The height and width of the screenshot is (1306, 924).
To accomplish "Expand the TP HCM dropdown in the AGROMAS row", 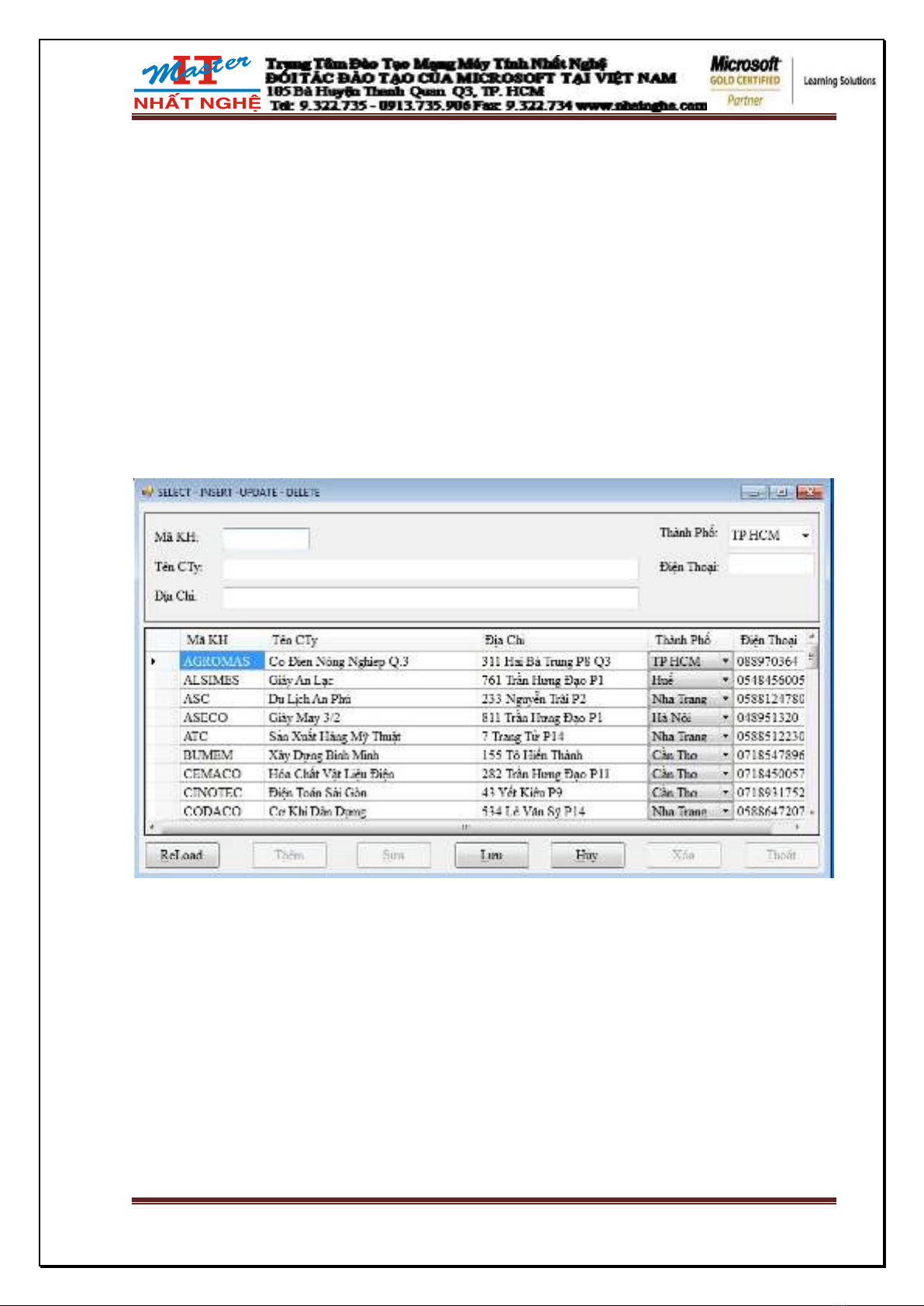I will tap(725, 661).
